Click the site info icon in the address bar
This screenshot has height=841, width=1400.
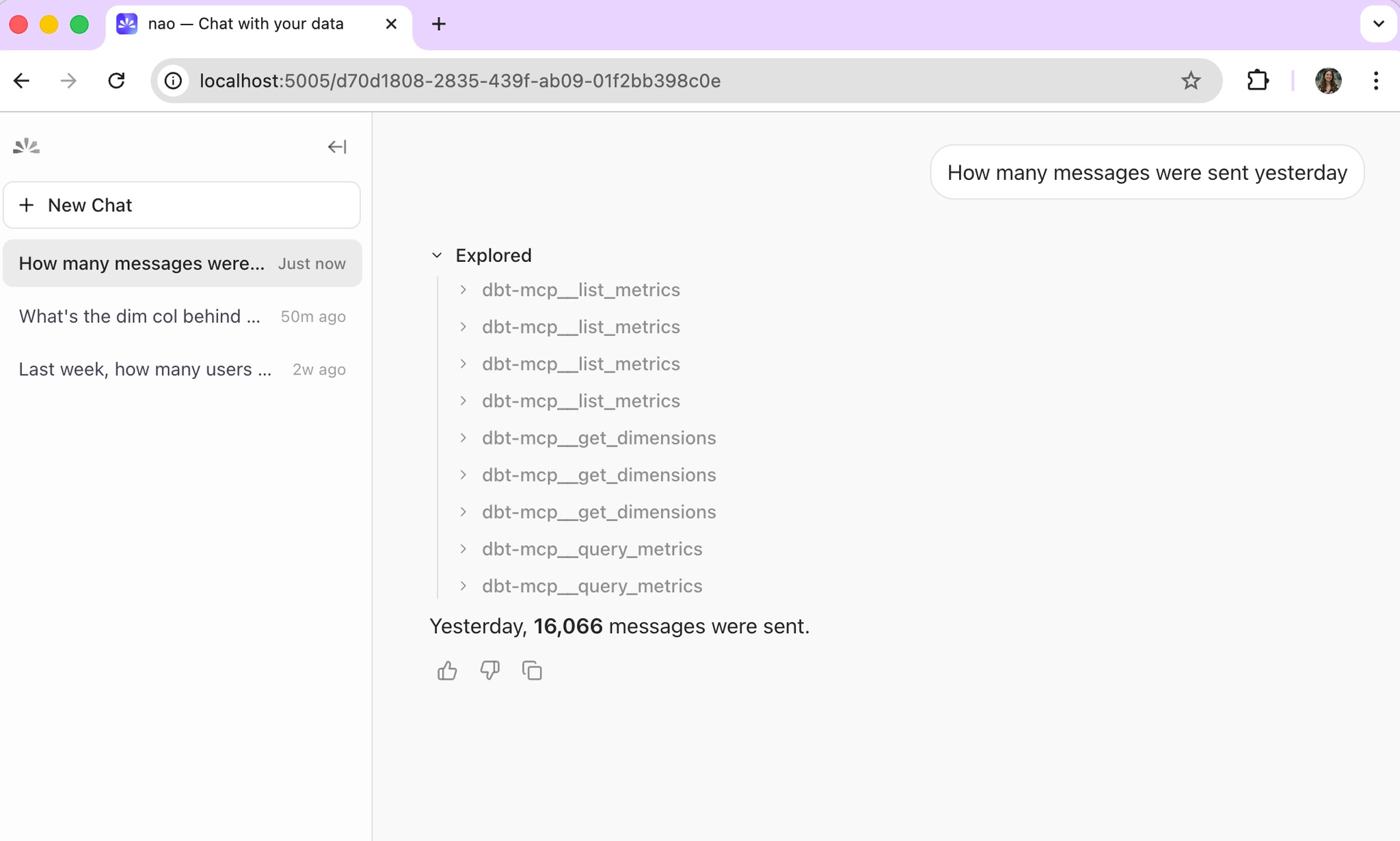pos(173,80)
